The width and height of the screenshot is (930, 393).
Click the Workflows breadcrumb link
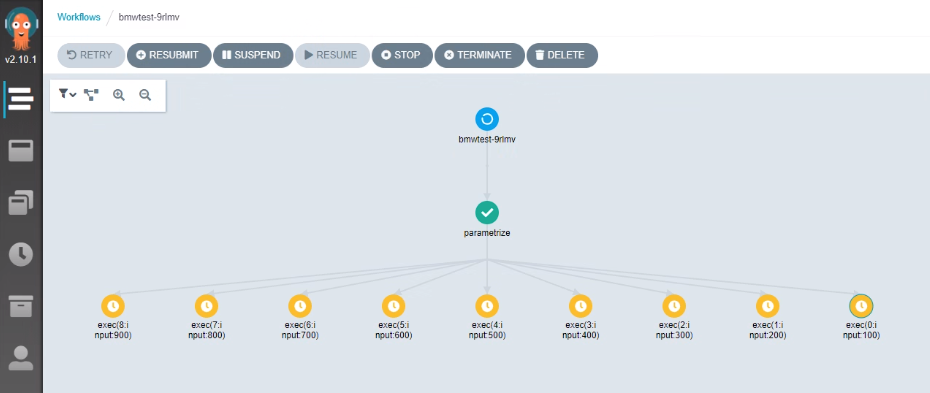click(79, 17)
